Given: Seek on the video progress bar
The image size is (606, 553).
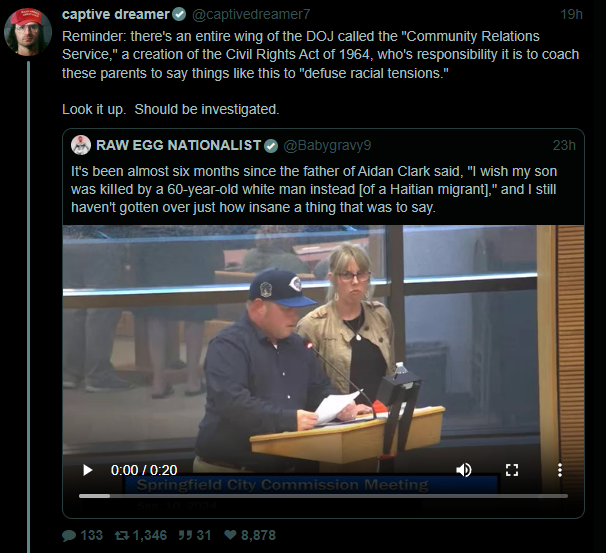Looking at the screenshot, I should coord(323,496).
